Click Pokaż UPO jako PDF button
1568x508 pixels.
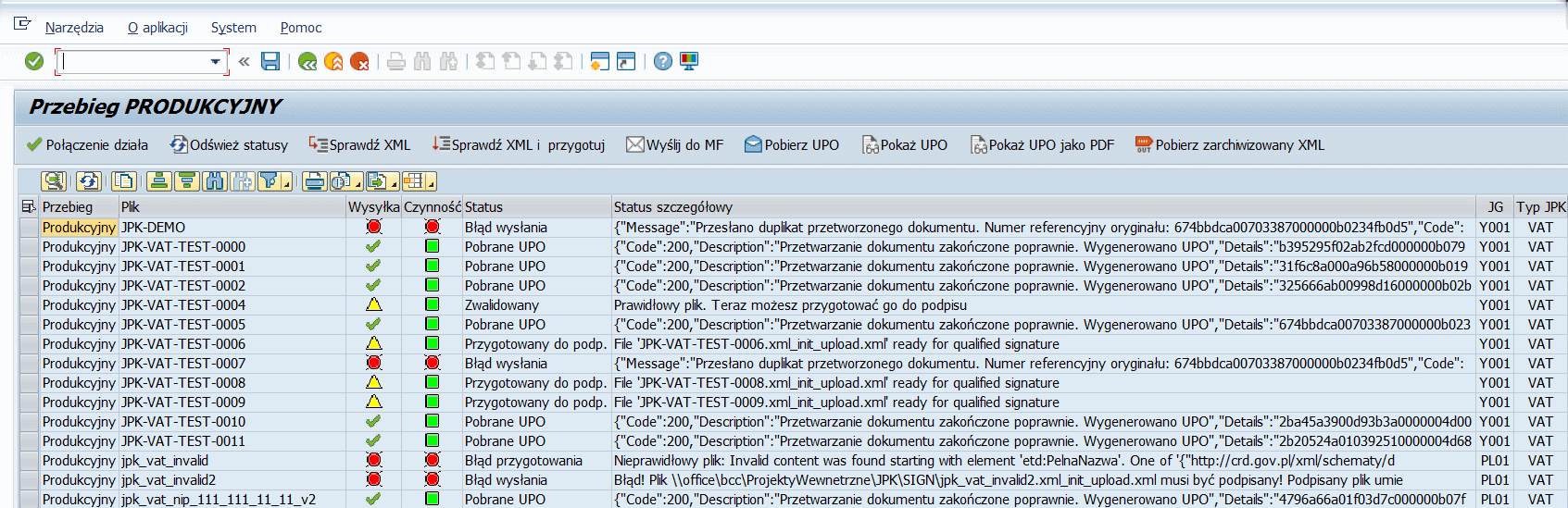click(1042, 145)
